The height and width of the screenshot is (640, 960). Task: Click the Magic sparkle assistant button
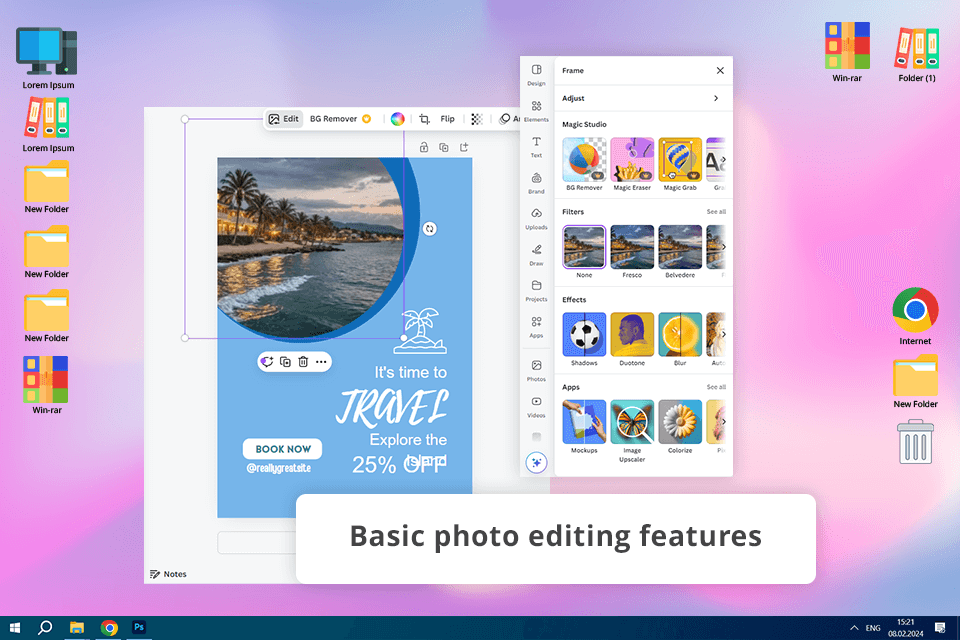point(536,463)
